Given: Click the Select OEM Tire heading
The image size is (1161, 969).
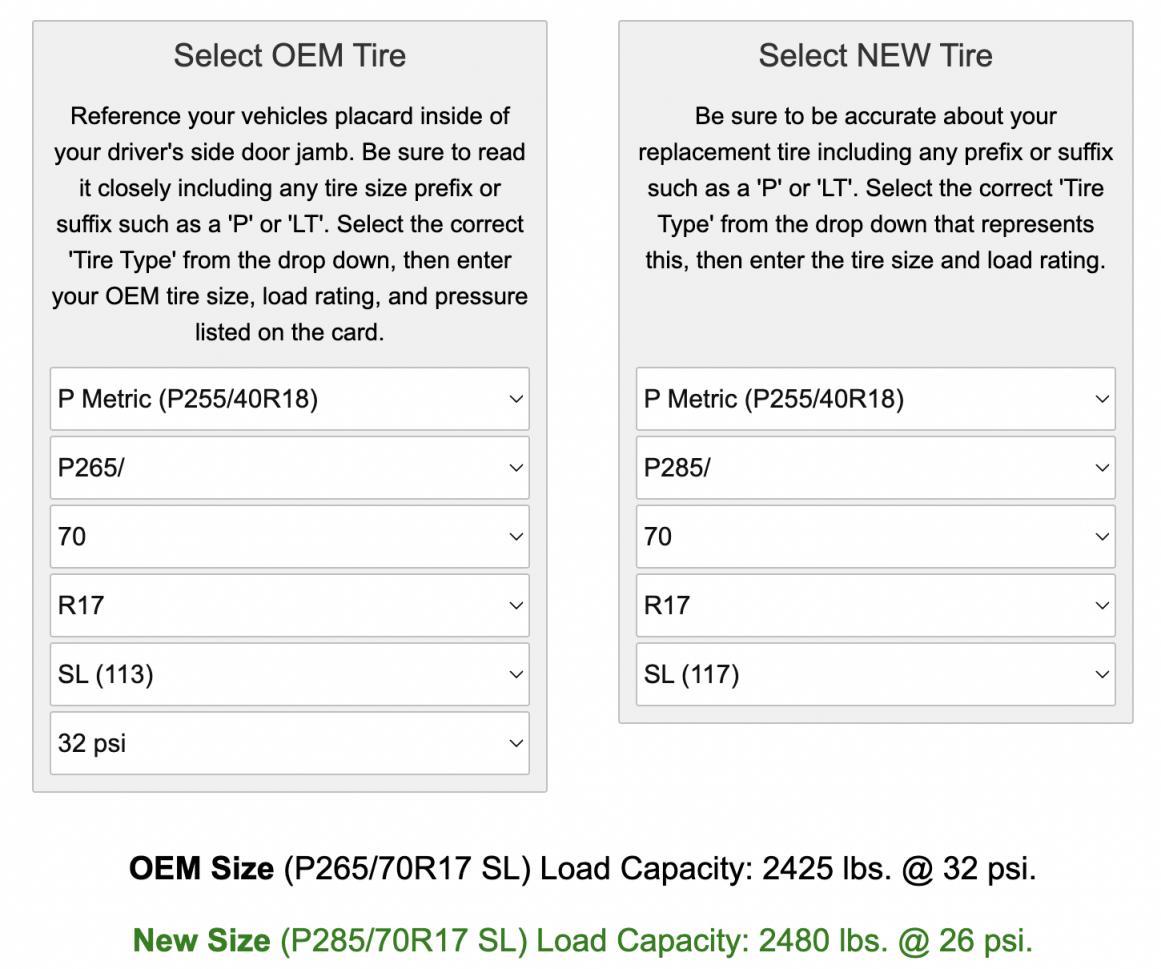Looking at the screenshot, I should pyautogui.click(x=290, y=56).
